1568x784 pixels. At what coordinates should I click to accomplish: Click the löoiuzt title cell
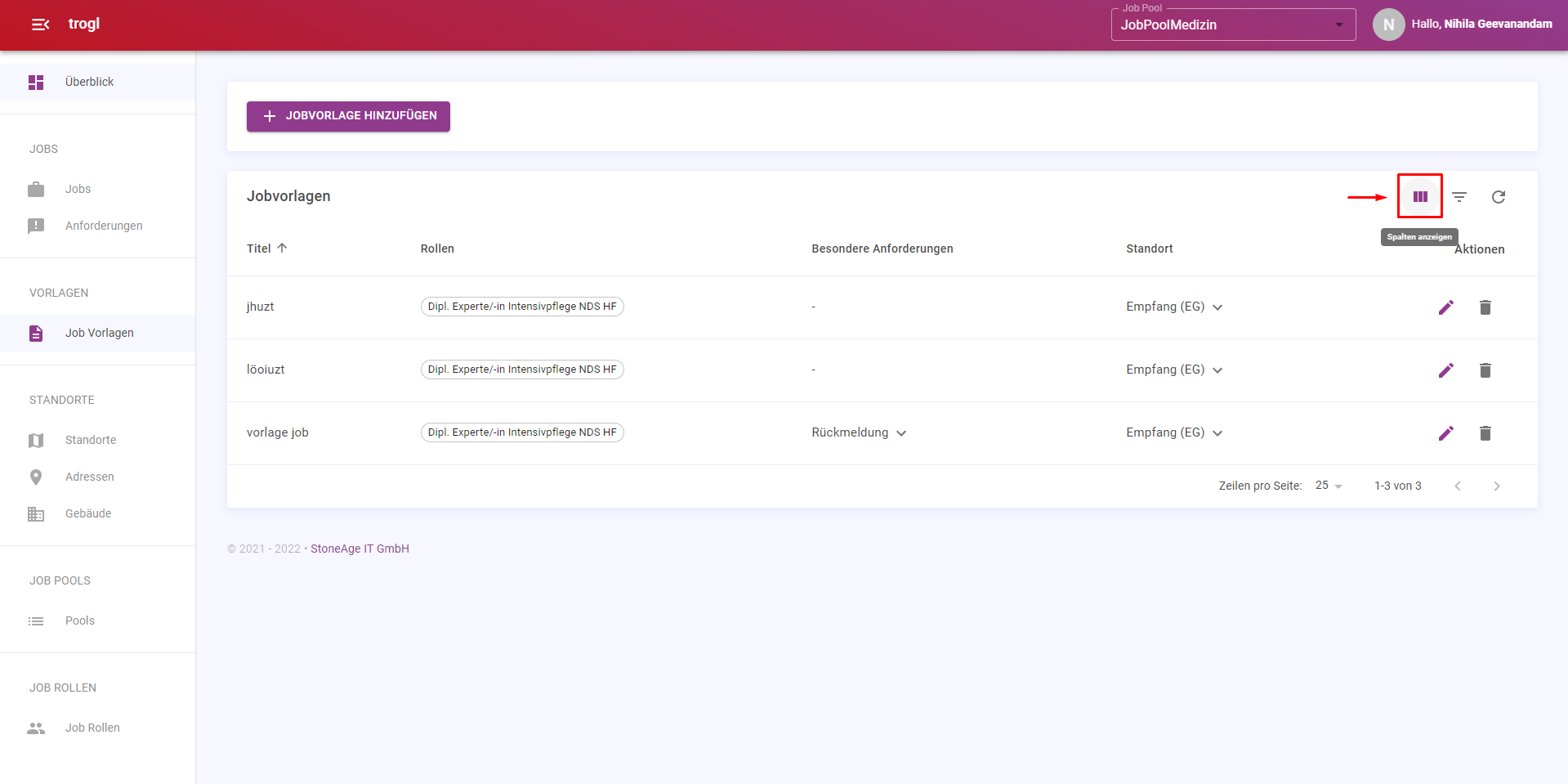[x=266, y=370]
